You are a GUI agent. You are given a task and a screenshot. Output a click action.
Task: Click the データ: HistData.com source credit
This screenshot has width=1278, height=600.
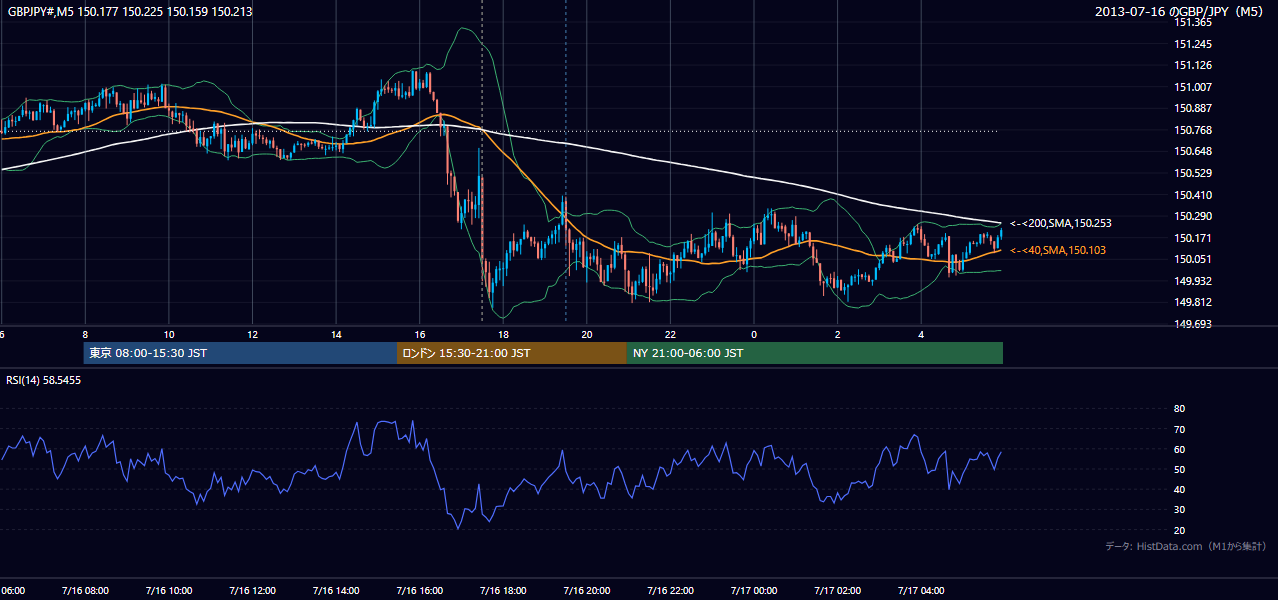coord(1186,547)
